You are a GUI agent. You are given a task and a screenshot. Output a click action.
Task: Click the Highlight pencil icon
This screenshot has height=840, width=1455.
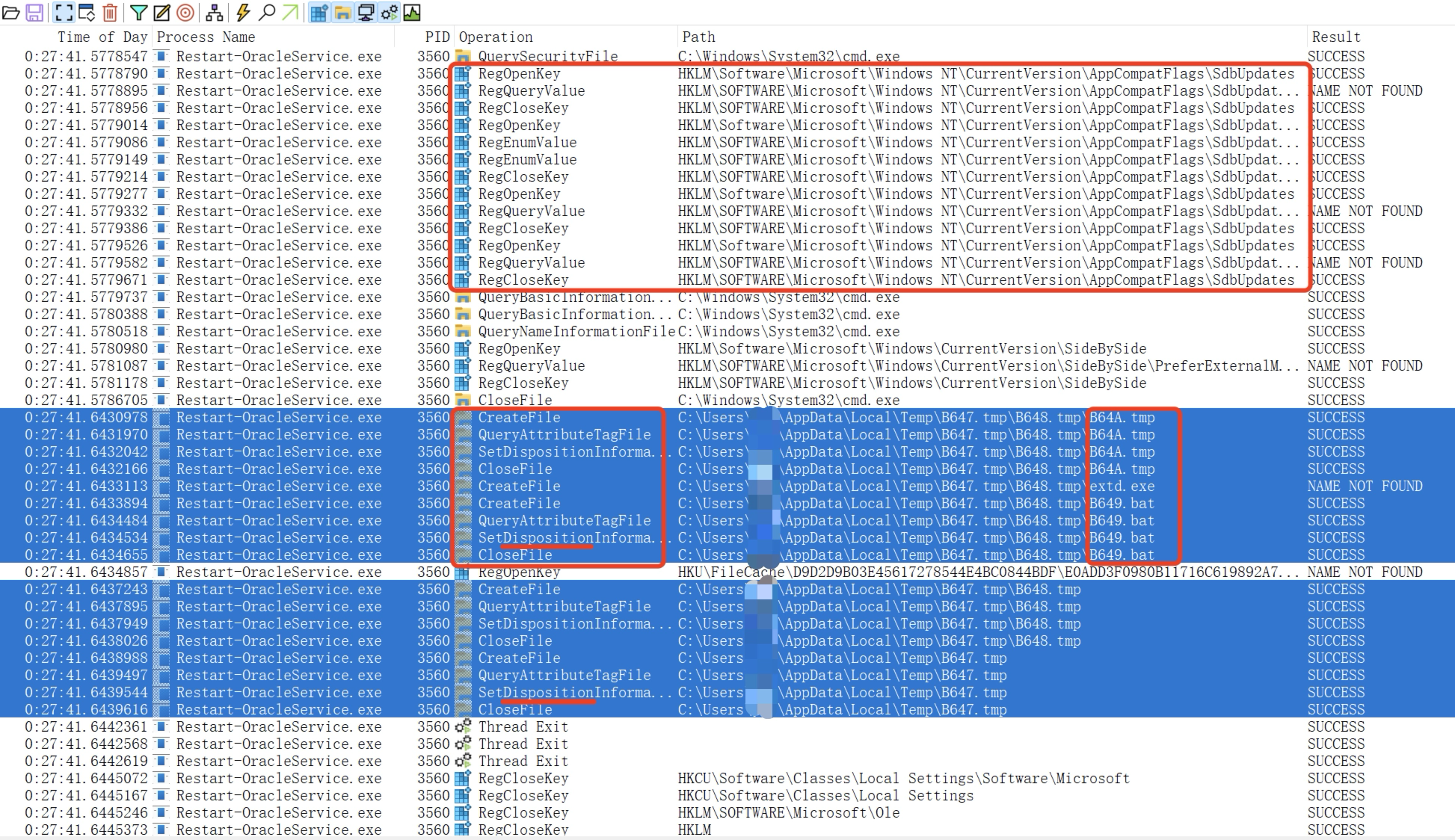tap(162, 12)
